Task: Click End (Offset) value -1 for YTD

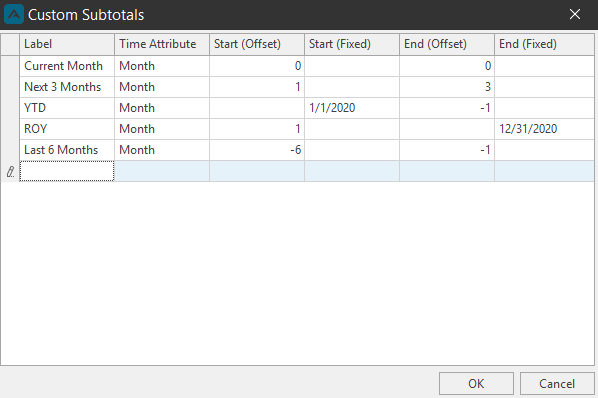Action: (447, 108)
